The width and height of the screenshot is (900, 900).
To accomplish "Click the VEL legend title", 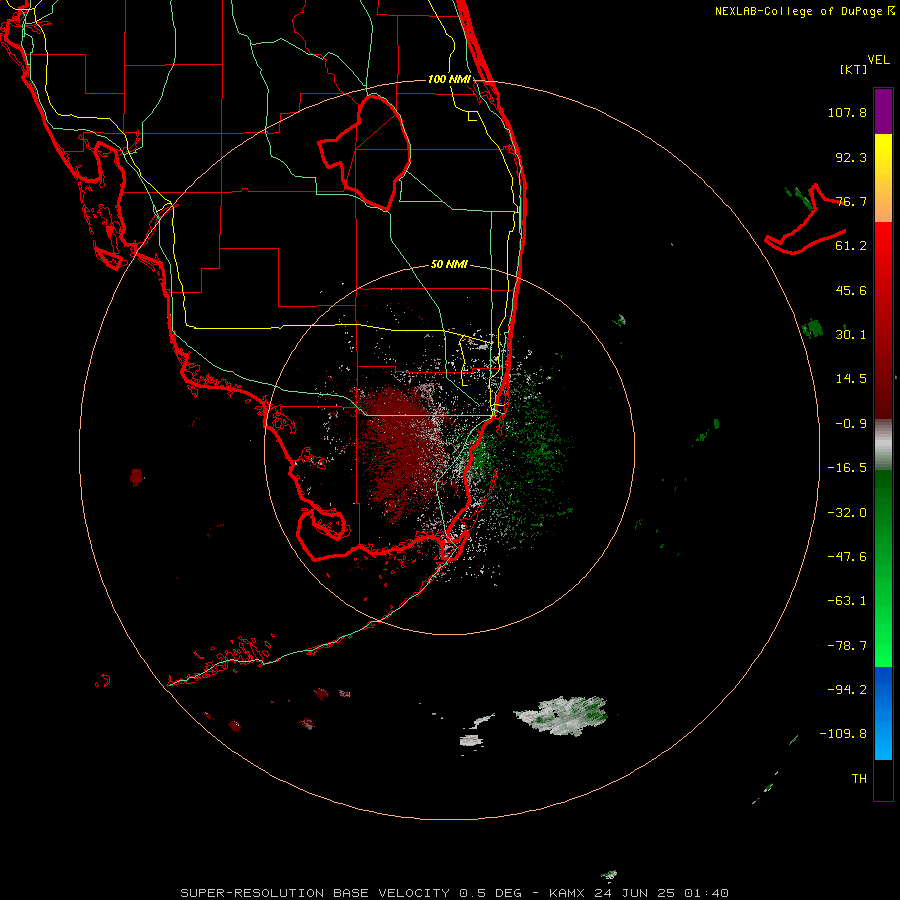I will click(x=878, y=60).
